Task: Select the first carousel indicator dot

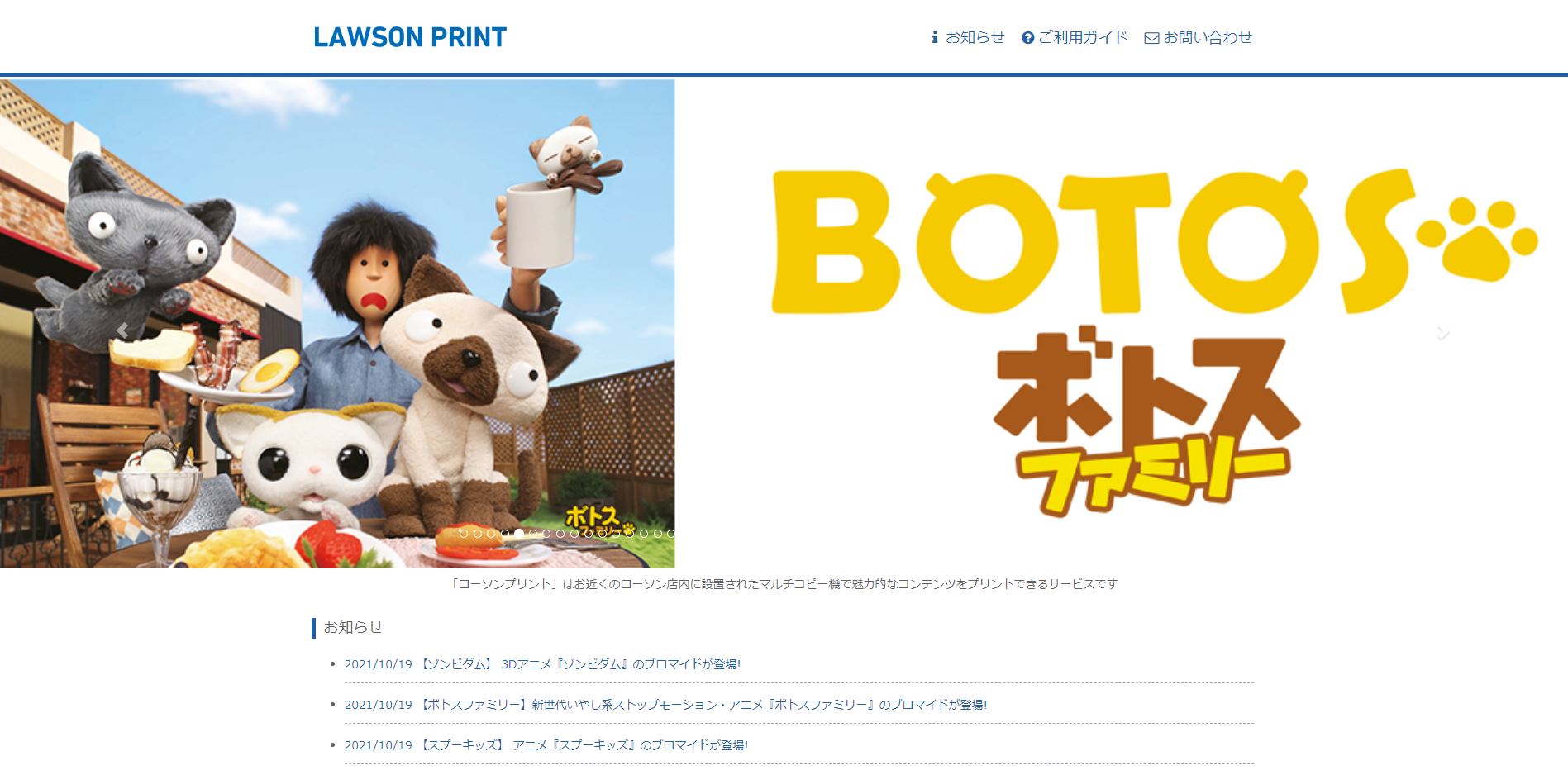Action: 464,534
